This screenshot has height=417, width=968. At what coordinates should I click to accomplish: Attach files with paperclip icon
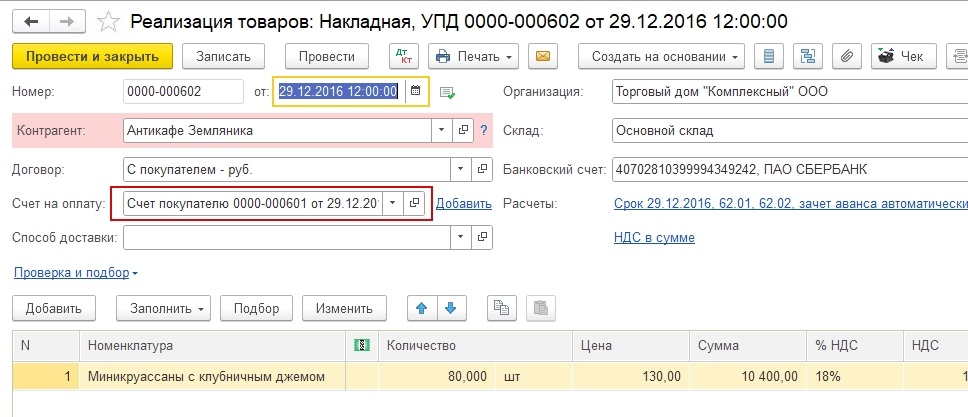846,56
